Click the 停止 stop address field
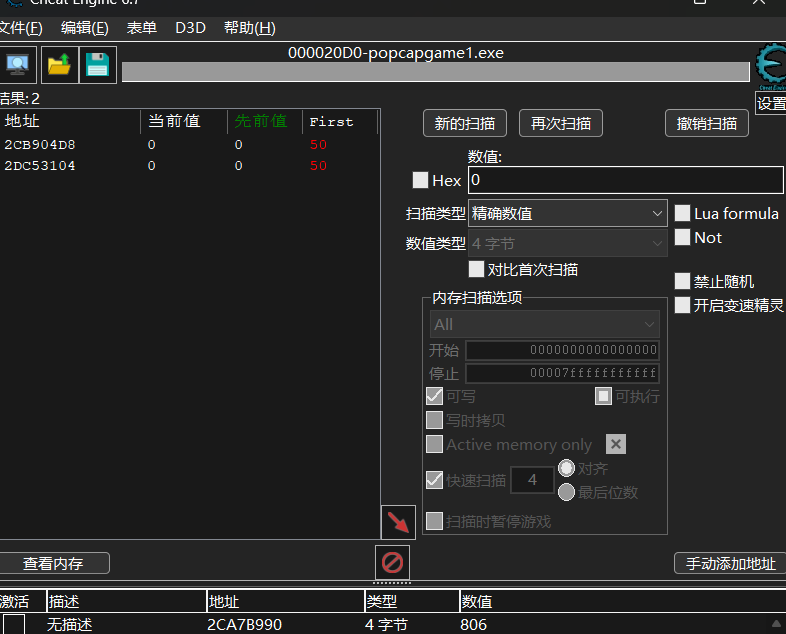Image resolution: width=786 pixels, height=634 pixels. click(562, 373)
